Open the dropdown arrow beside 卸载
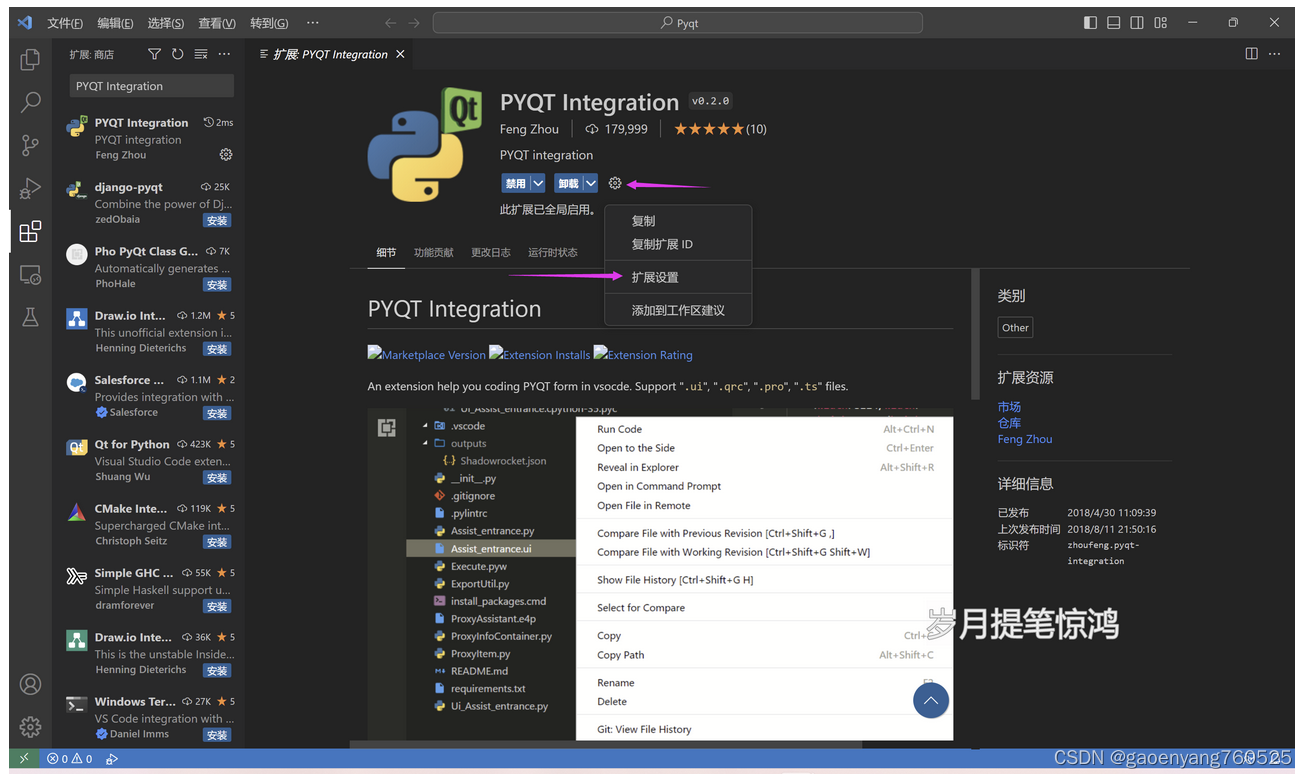Viewport: 1308px width, 778px height. click(591, 183)
